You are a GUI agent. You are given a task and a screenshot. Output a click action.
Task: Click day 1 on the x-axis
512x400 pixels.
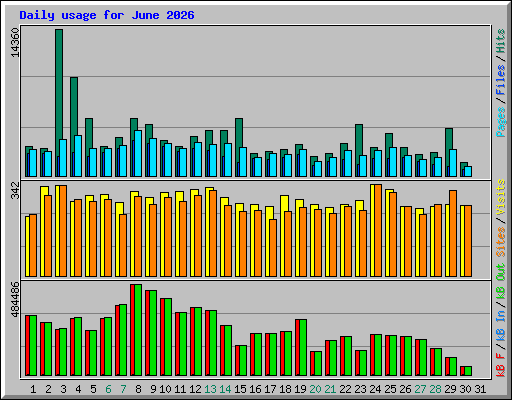[33, 389]
